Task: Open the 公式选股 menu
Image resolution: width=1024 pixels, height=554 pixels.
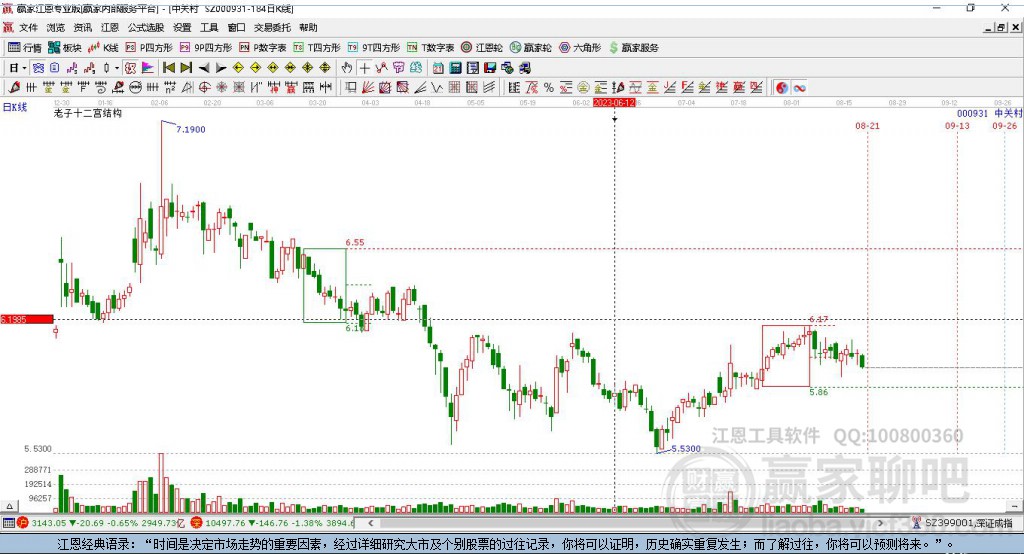Action: (146, 27)
